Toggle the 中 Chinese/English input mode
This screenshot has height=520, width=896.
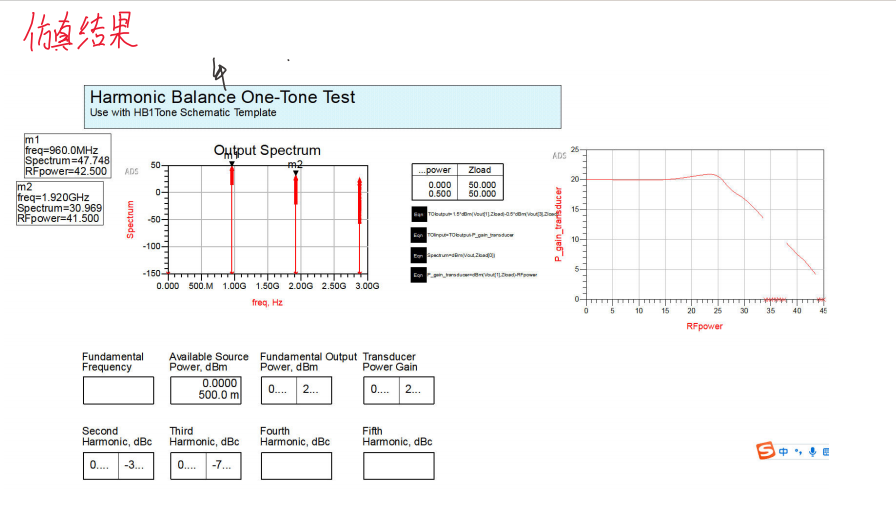(x=783, y=451)
